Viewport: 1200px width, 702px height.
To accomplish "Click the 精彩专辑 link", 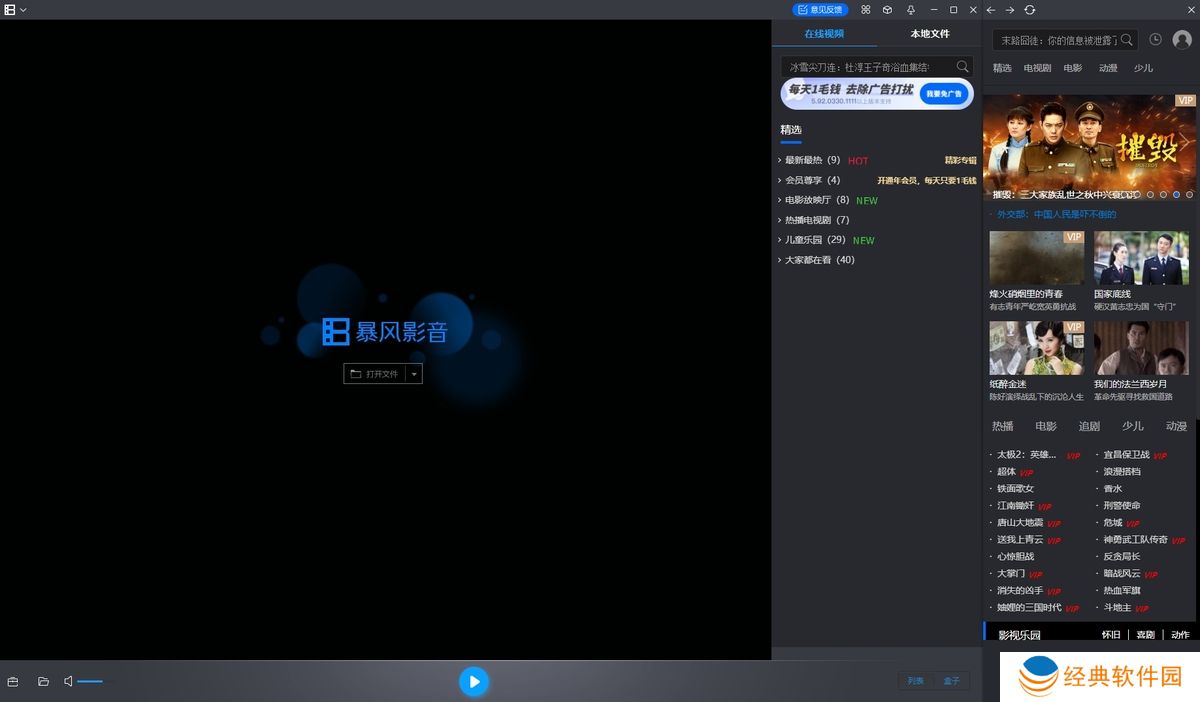I will (961, 160).
